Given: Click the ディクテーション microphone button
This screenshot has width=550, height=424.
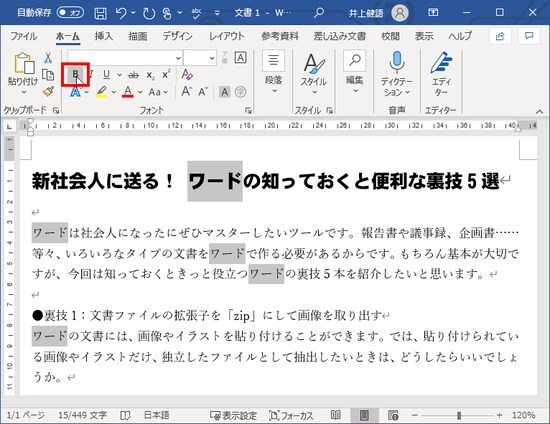Looking at the screenshot, I should coord(397,74).
